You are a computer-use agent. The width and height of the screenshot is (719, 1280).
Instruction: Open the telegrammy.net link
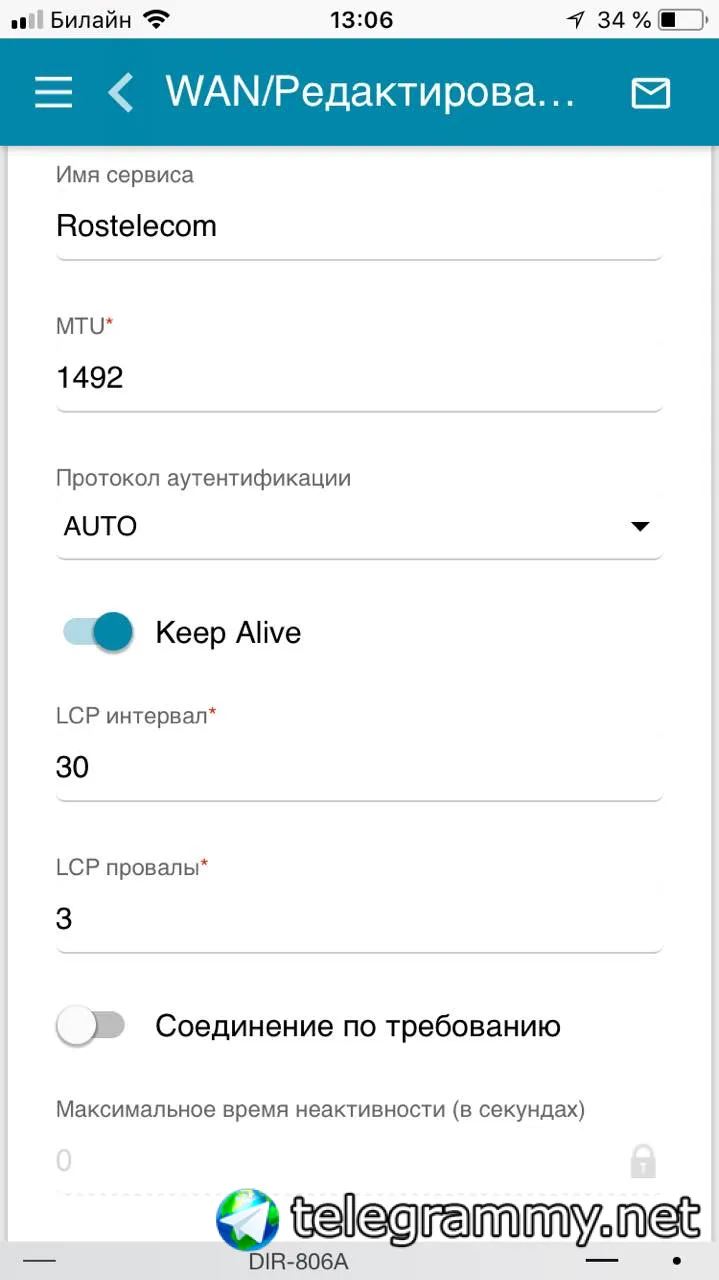pos(495,1219)
